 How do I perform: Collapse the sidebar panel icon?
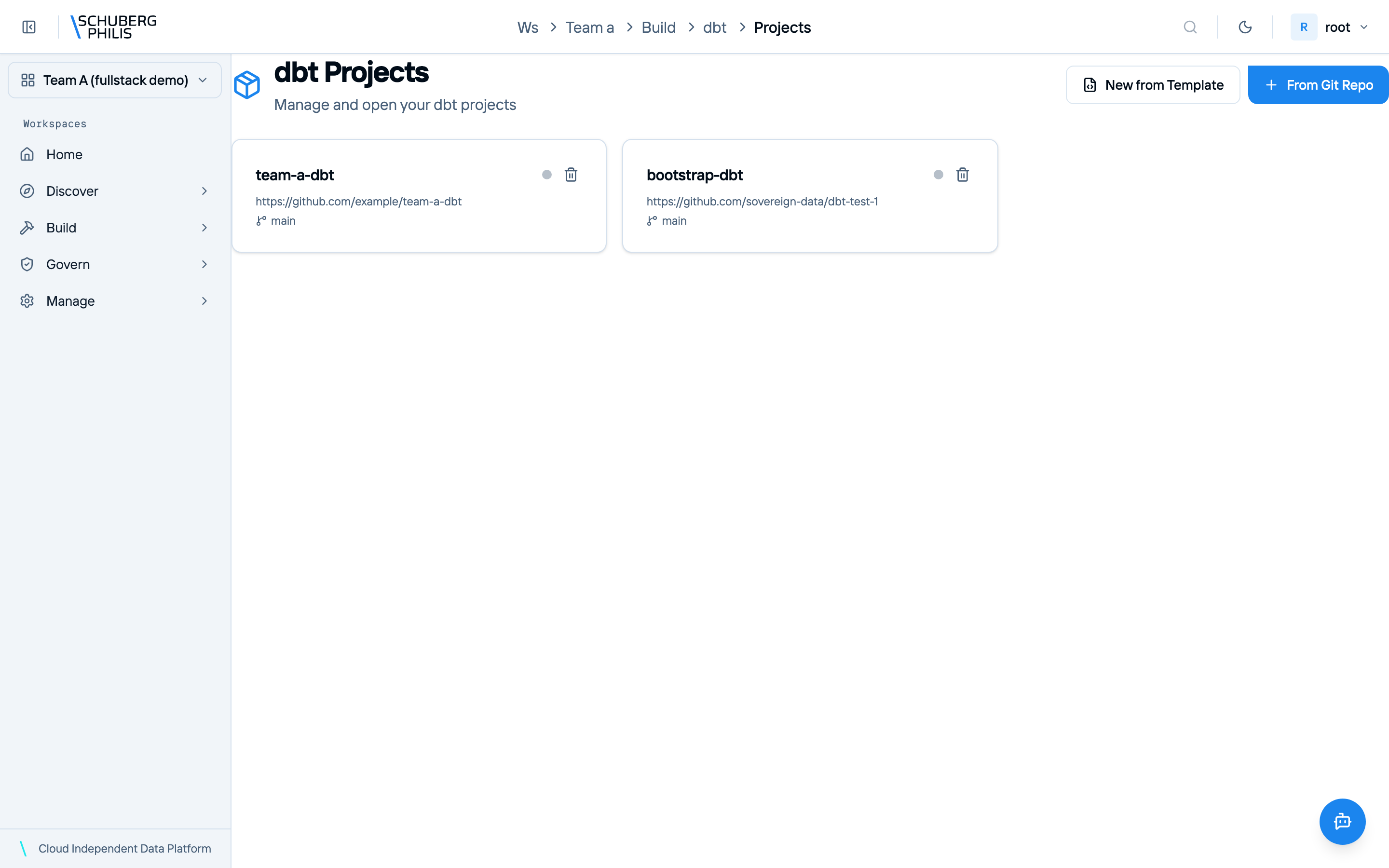click(29, 27)
